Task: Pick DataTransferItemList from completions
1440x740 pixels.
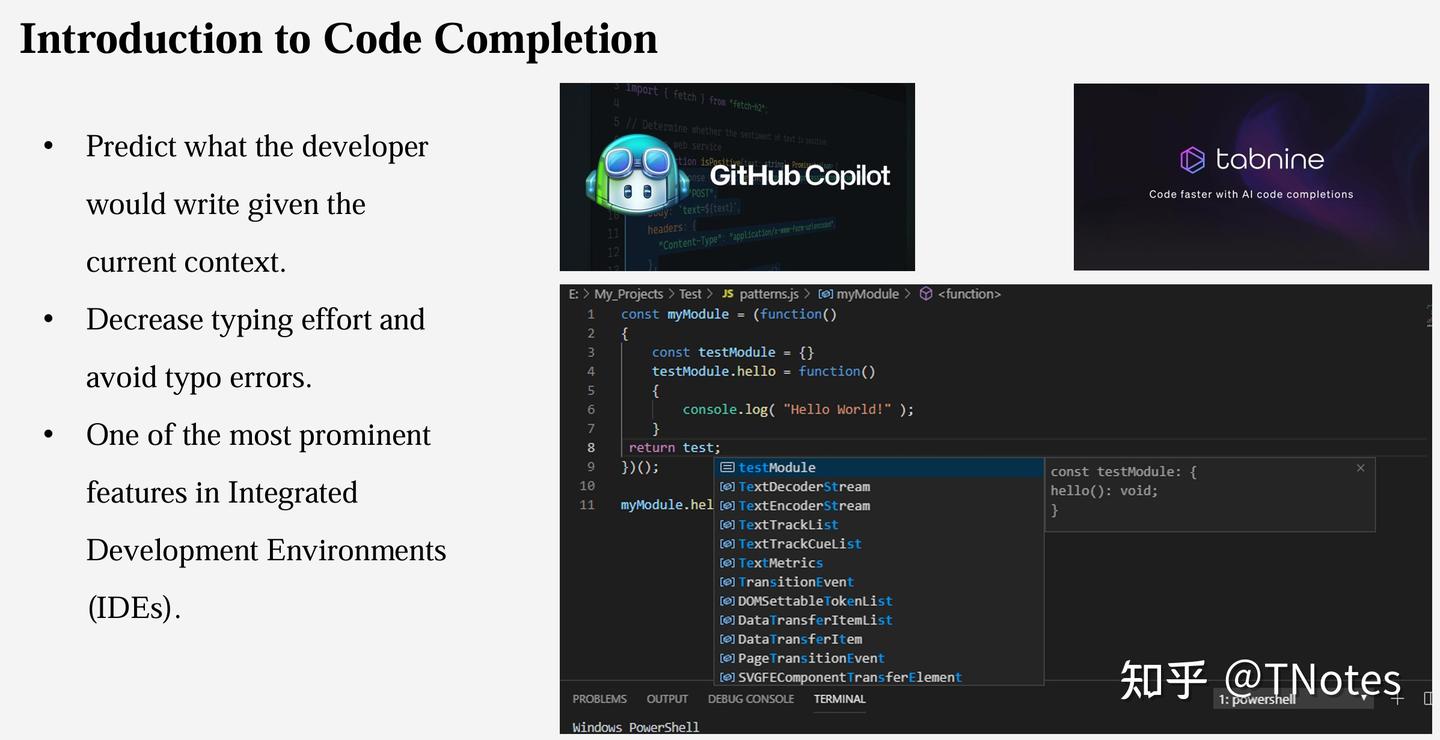Action: (x=880, y=620)
